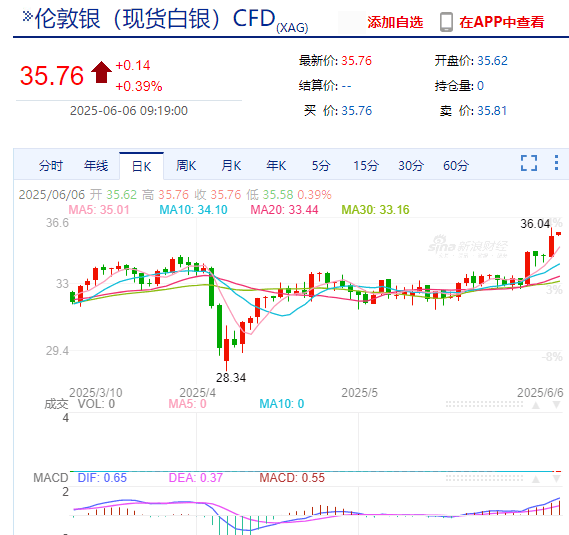
Task: Choose the 60分 interval tab
Action: tap(456, 166)
